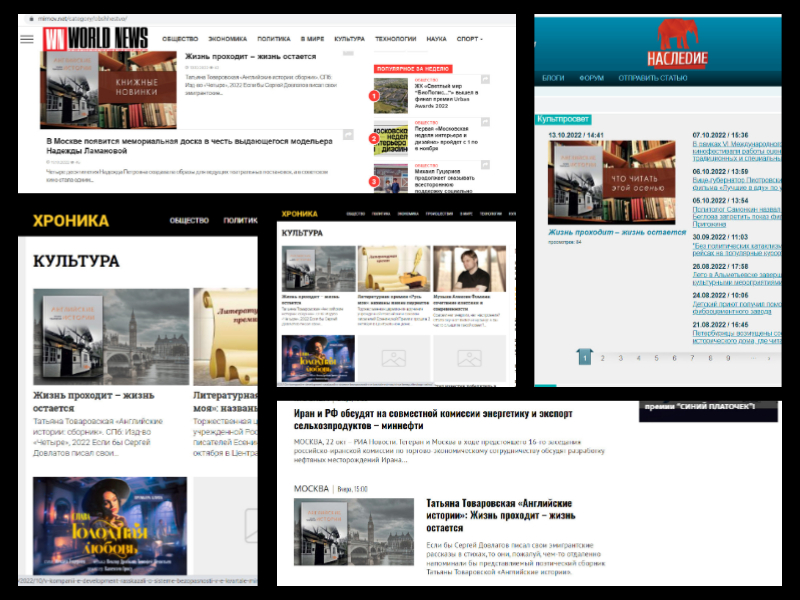
Task: Open Наследие link dated 24.08.2022 / 10:06
Action: (x=737, y=308)
